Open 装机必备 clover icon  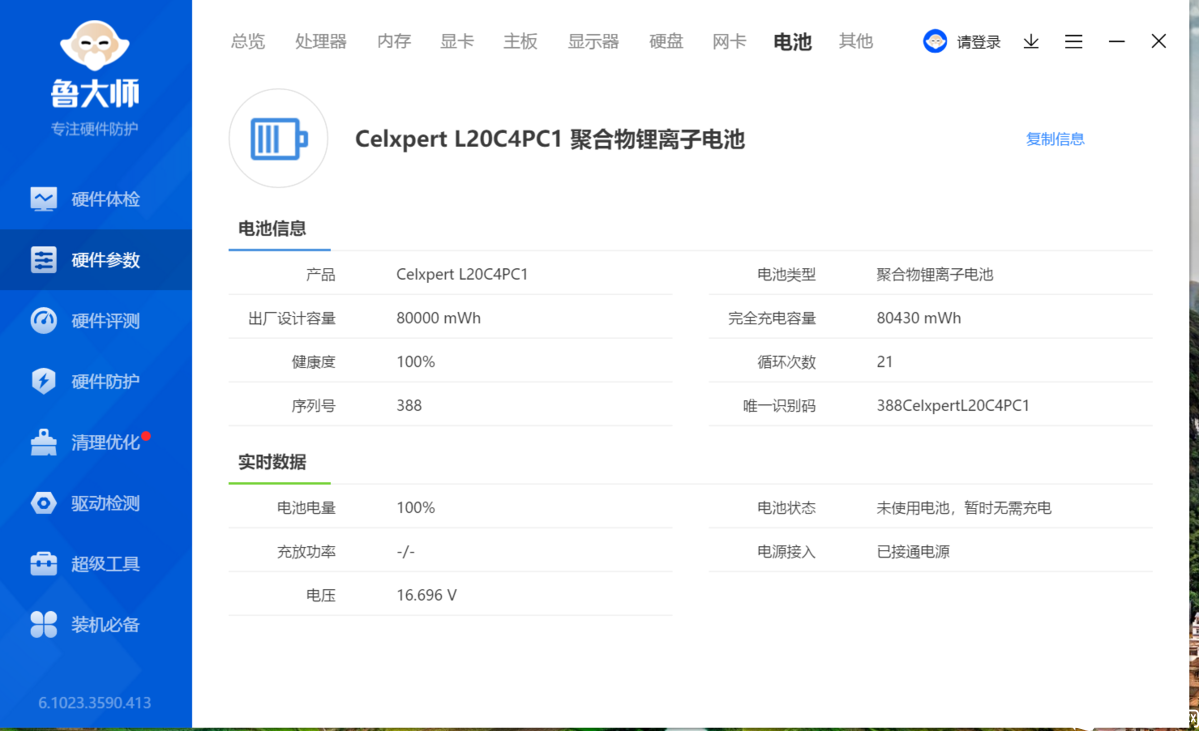[44, 625]
